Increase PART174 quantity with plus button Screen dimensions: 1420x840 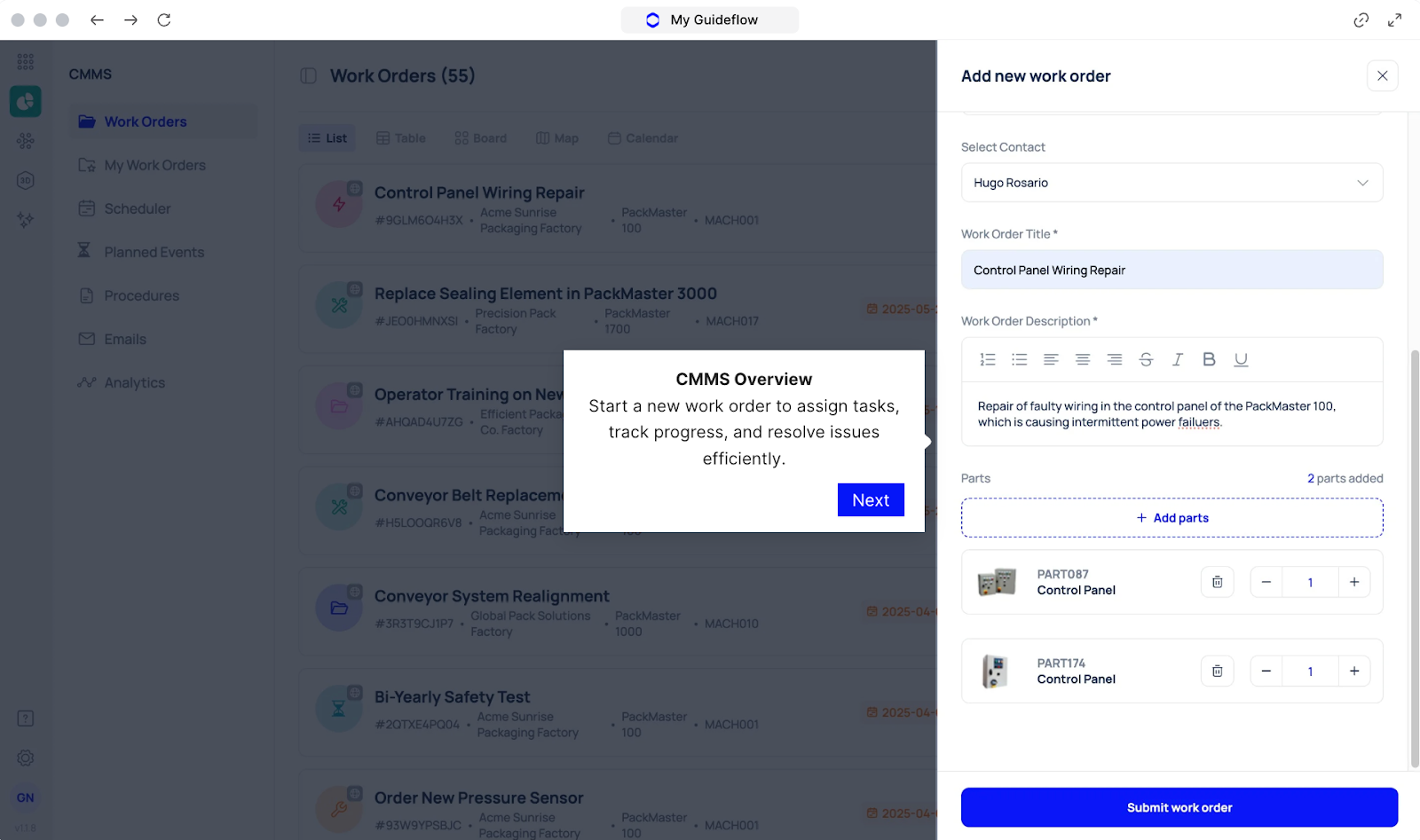[1354, 671]
